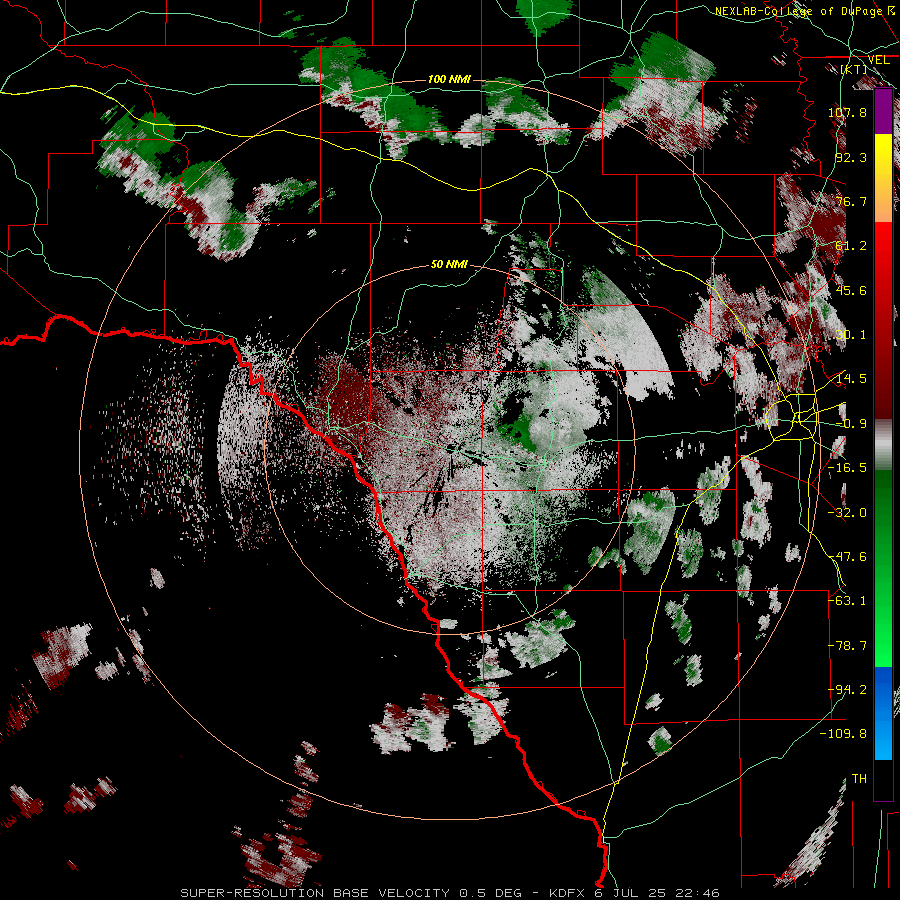900x900 pixels.
Task: Click the -0.9 legend value
Action: tap(851, 424)
